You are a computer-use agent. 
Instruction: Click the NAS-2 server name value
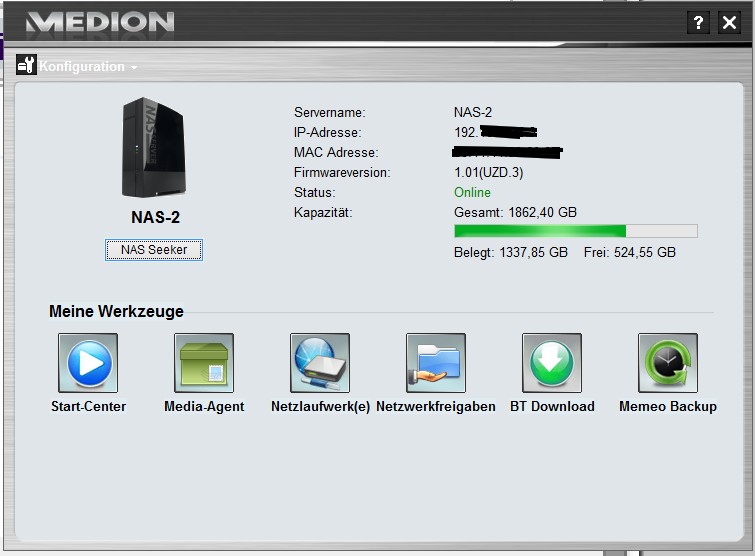(473, 113)
